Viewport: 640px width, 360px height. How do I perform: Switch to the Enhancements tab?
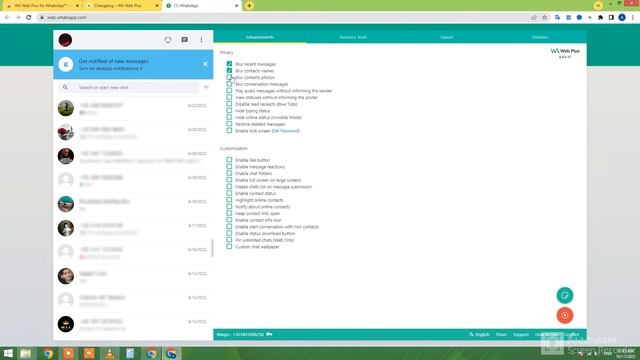260,37
